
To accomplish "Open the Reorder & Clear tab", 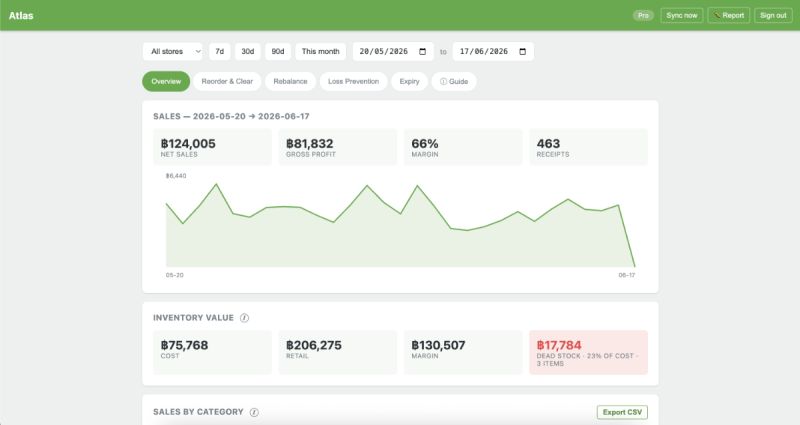I will click(227, 82).
